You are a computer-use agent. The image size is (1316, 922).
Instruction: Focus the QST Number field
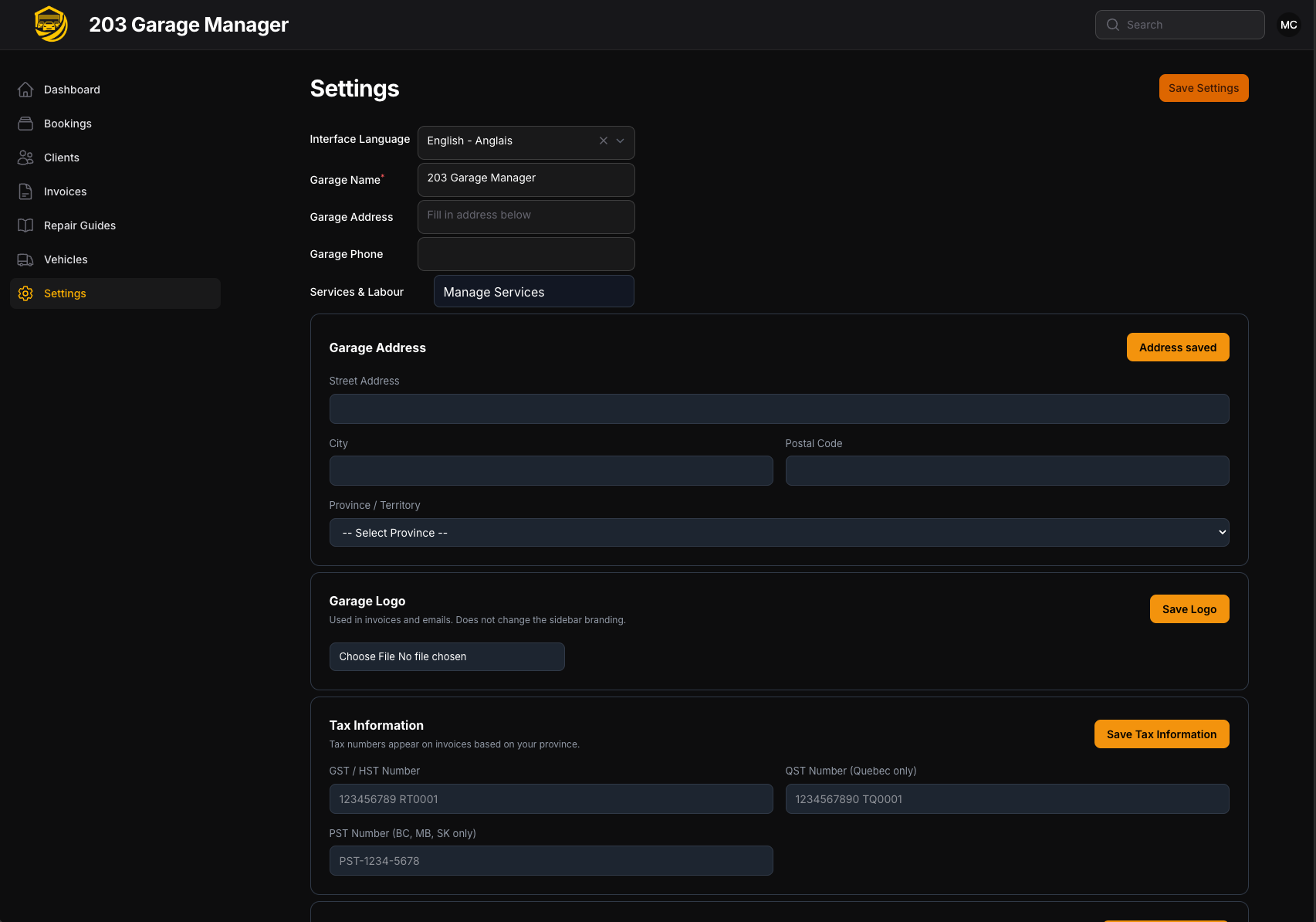coord(1007,799)
